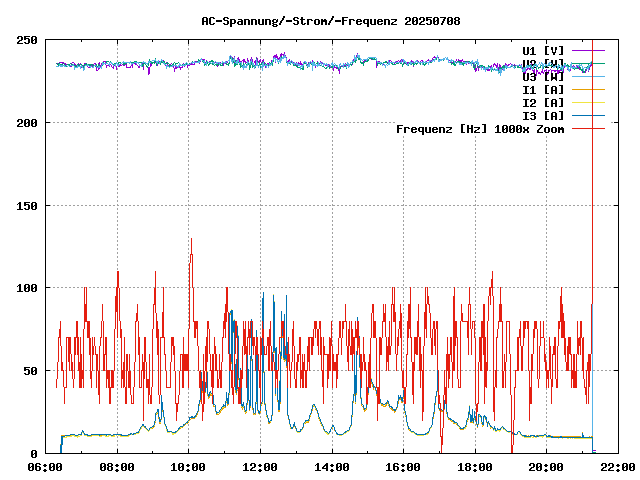The image size is (640, 480).
Task: Click the red line sample beside Frequenz legend
Action: [x=588, y=129]
